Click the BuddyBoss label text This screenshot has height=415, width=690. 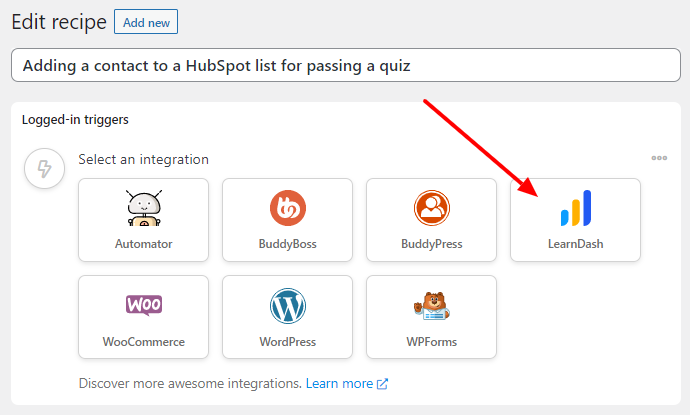(x=288, y=244)
